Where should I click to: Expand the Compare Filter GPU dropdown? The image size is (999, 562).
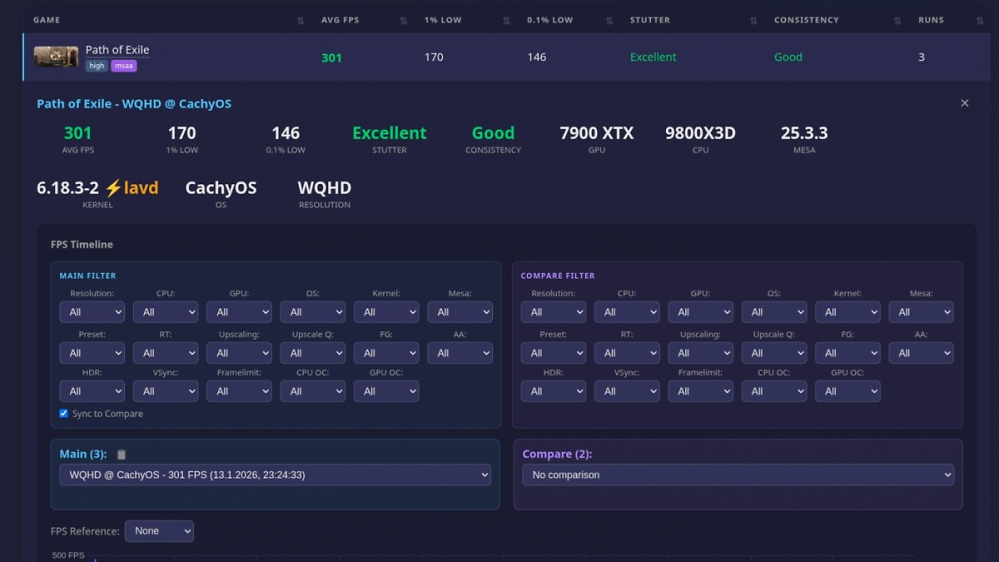point(700,312)
